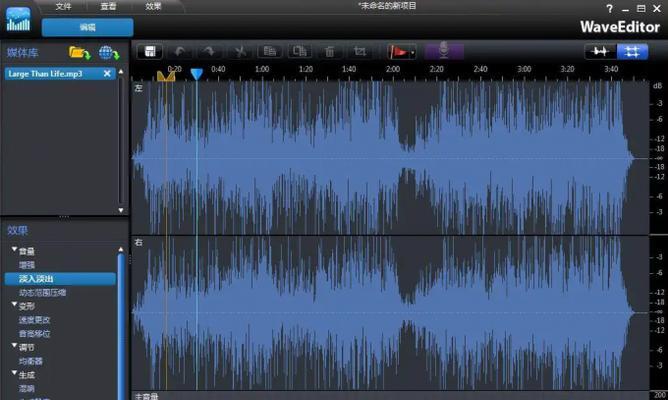Switch to the multi-channel view toggle
The image size is (668, 400).
click(x=633, y=52)
